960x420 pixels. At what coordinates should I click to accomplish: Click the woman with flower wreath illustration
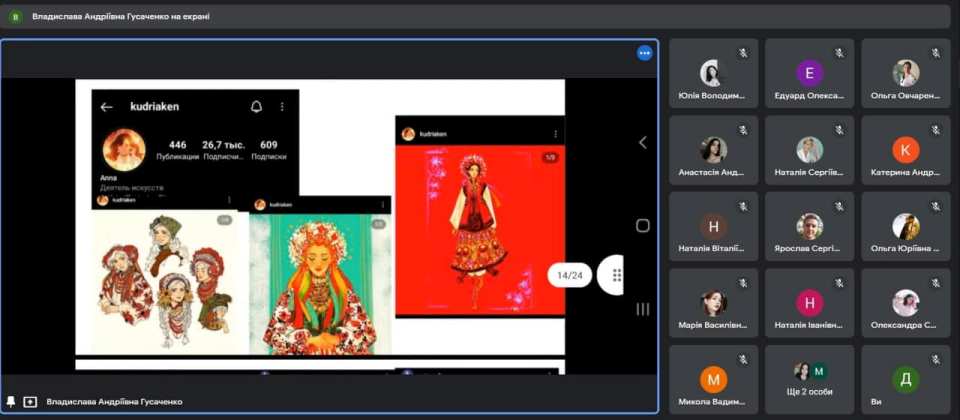point(320,283)
